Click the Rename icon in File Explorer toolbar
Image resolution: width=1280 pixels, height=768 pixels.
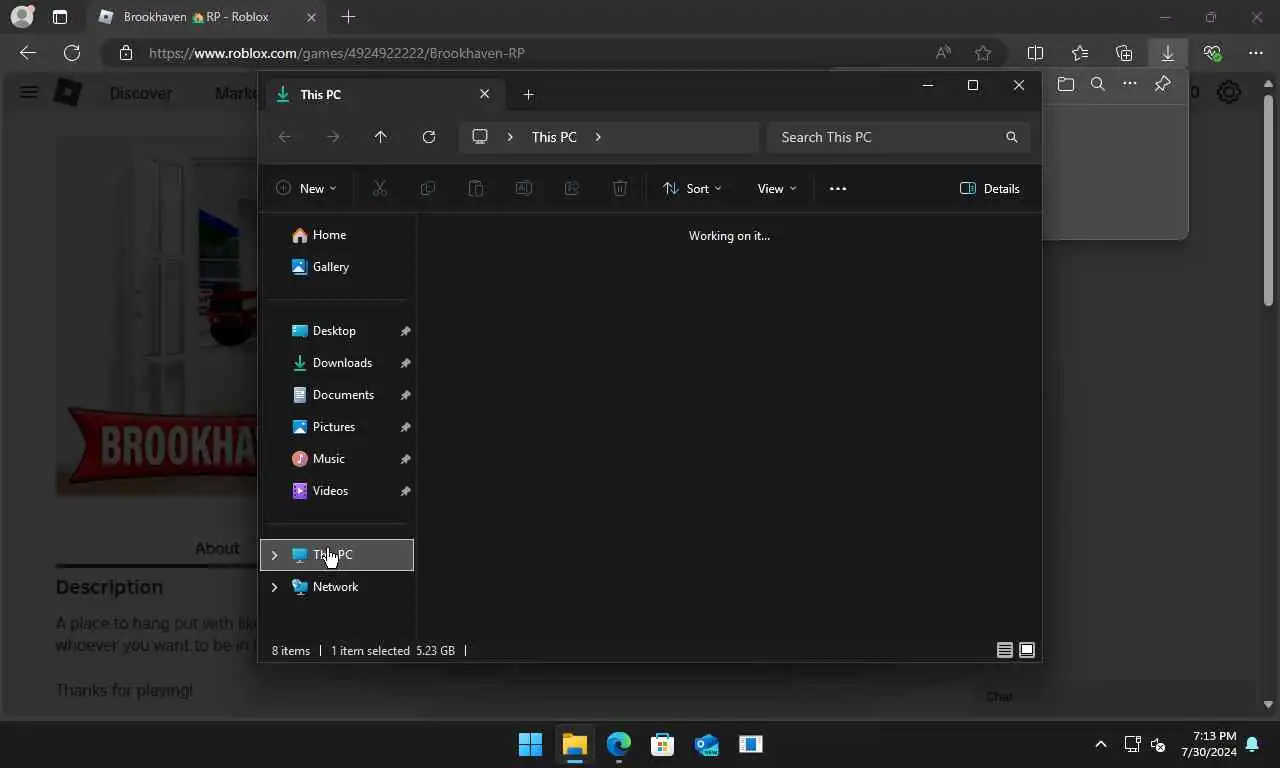click(524, 188)
